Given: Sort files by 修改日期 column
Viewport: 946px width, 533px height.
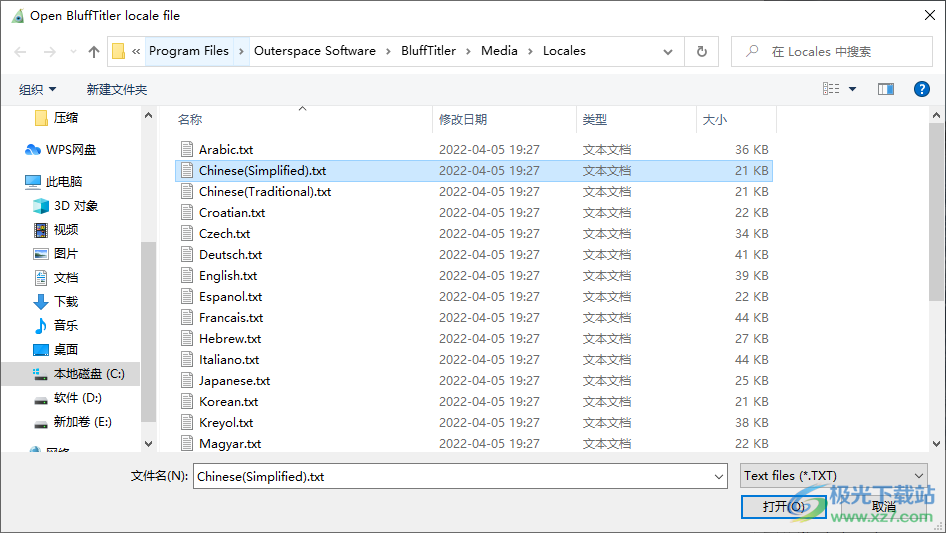Looking at the screenshot, I should pos(463,119).
